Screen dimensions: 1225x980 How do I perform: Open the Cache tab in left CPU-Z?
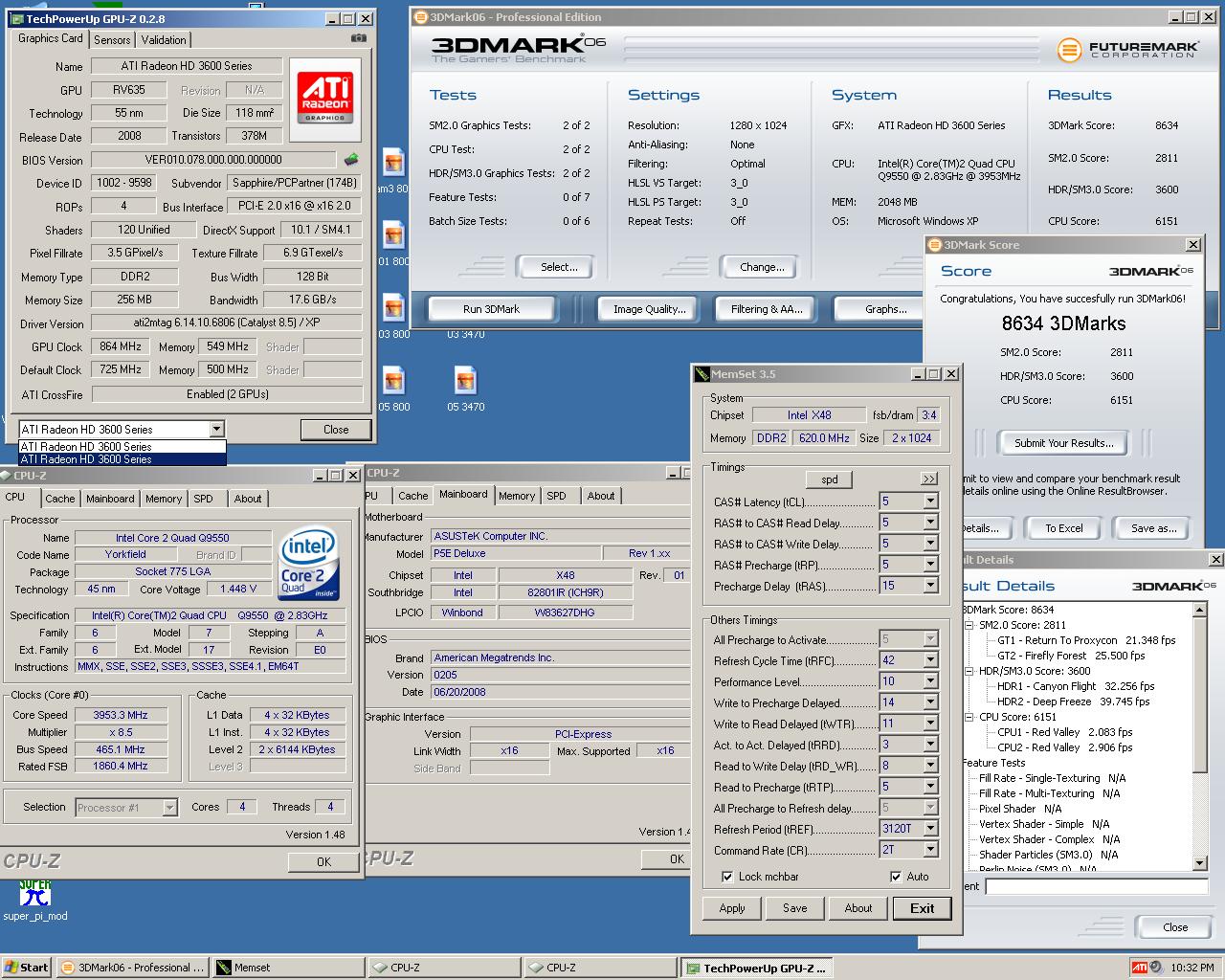pos(59,499)
